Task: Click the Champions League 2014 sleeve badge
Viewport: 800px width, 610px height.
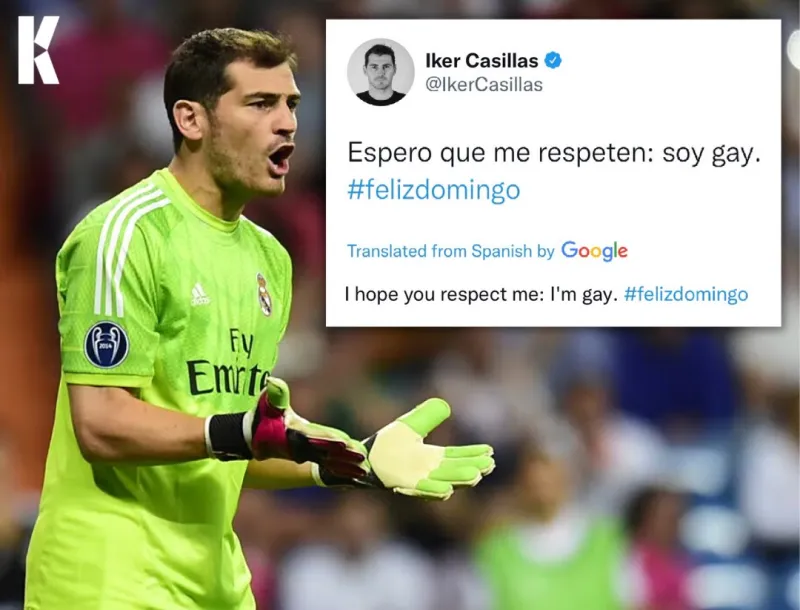Action: [x=107, y=345]
